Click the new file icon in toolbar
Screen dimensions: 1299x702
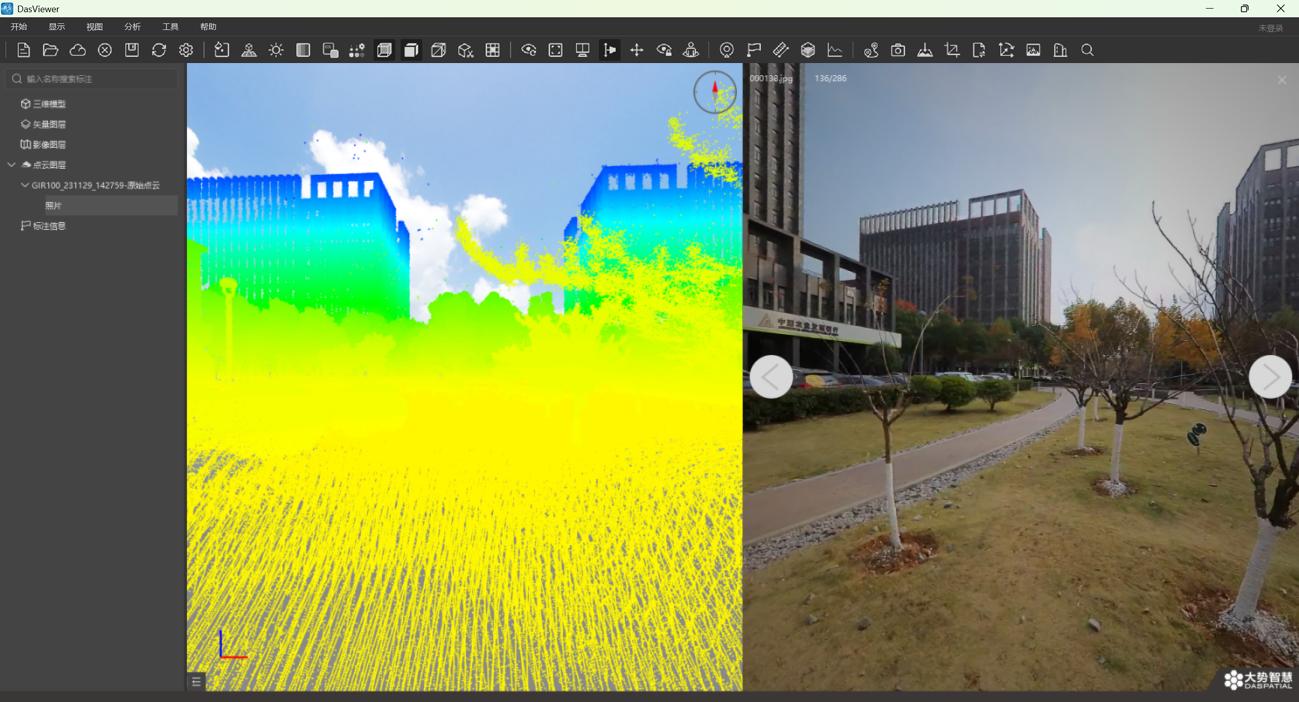tap(24, 50)
